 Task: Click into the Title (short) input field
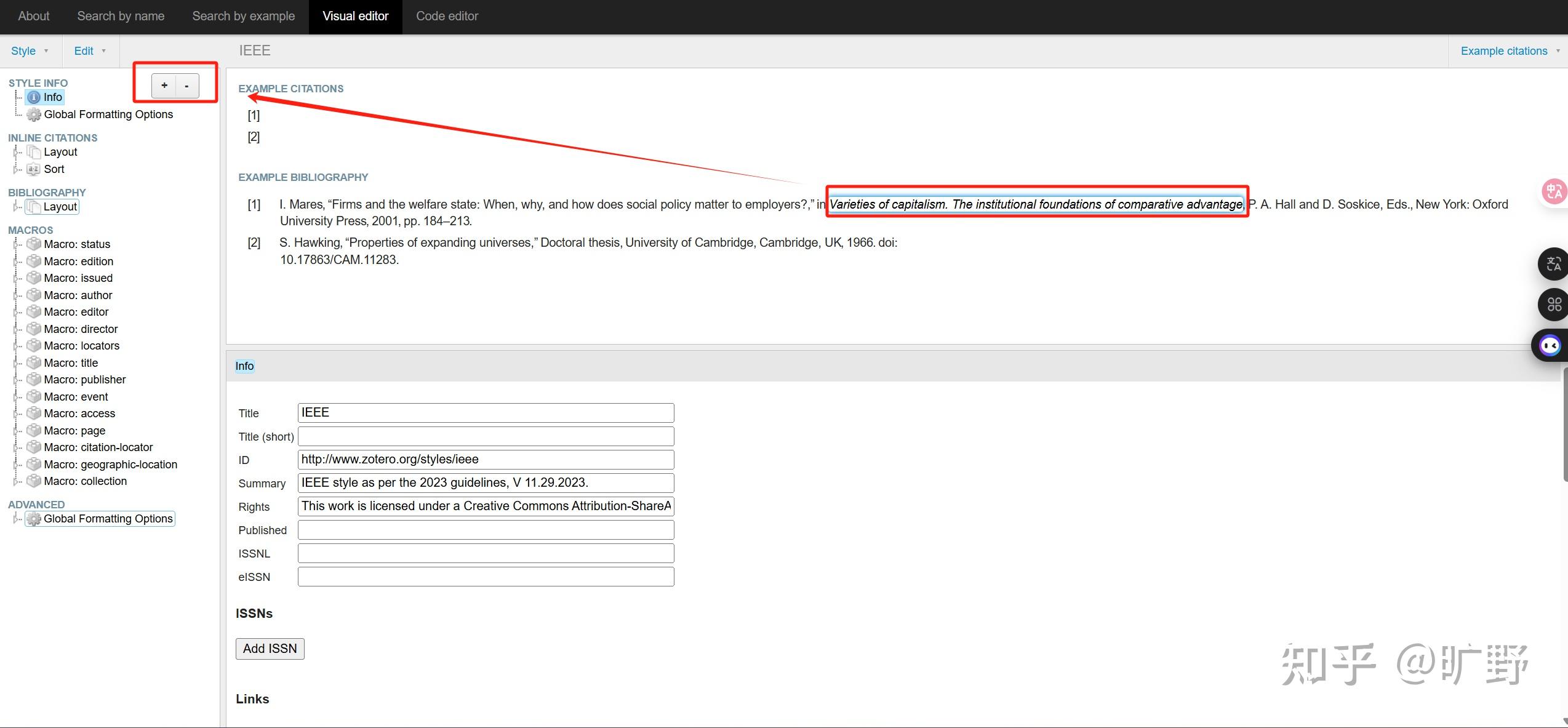pos(486,436)
